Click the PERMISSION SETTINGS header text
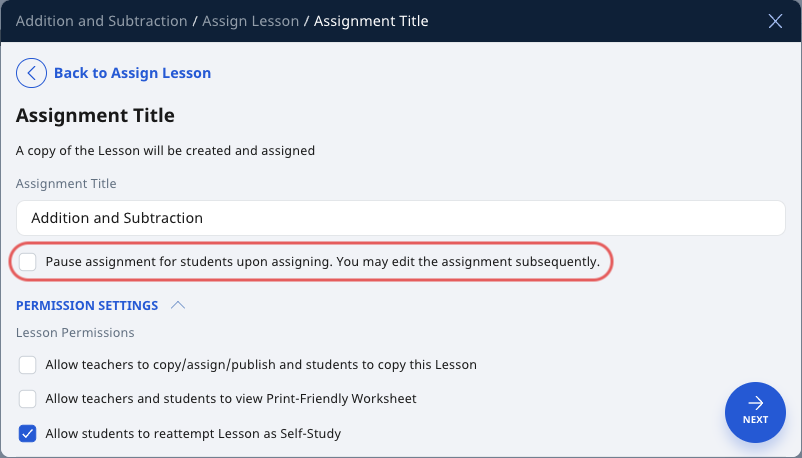The width and height of the screenshot is (802, 458). (87, 306)
